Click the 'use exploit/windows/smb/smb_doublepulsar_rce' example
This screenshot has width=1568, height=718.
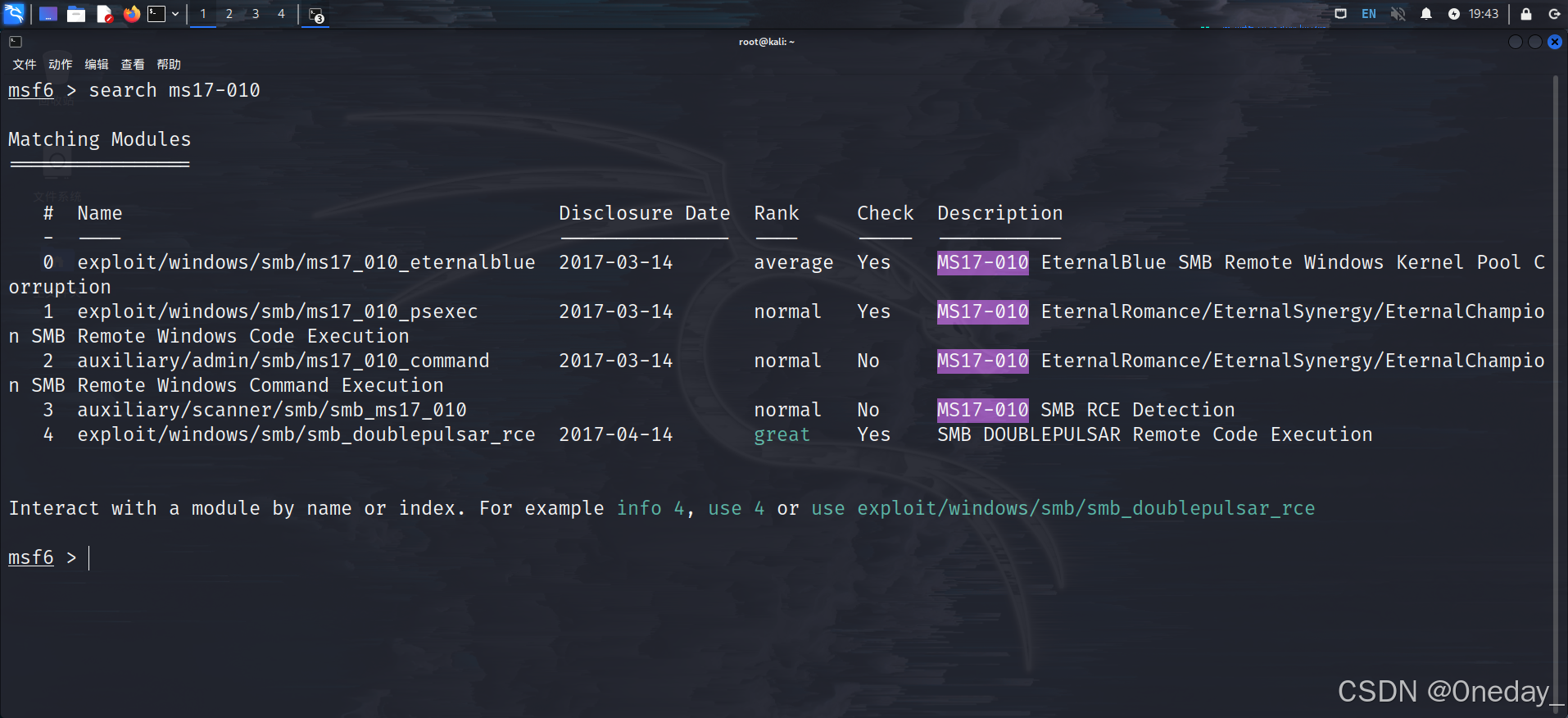[1063, 508]
